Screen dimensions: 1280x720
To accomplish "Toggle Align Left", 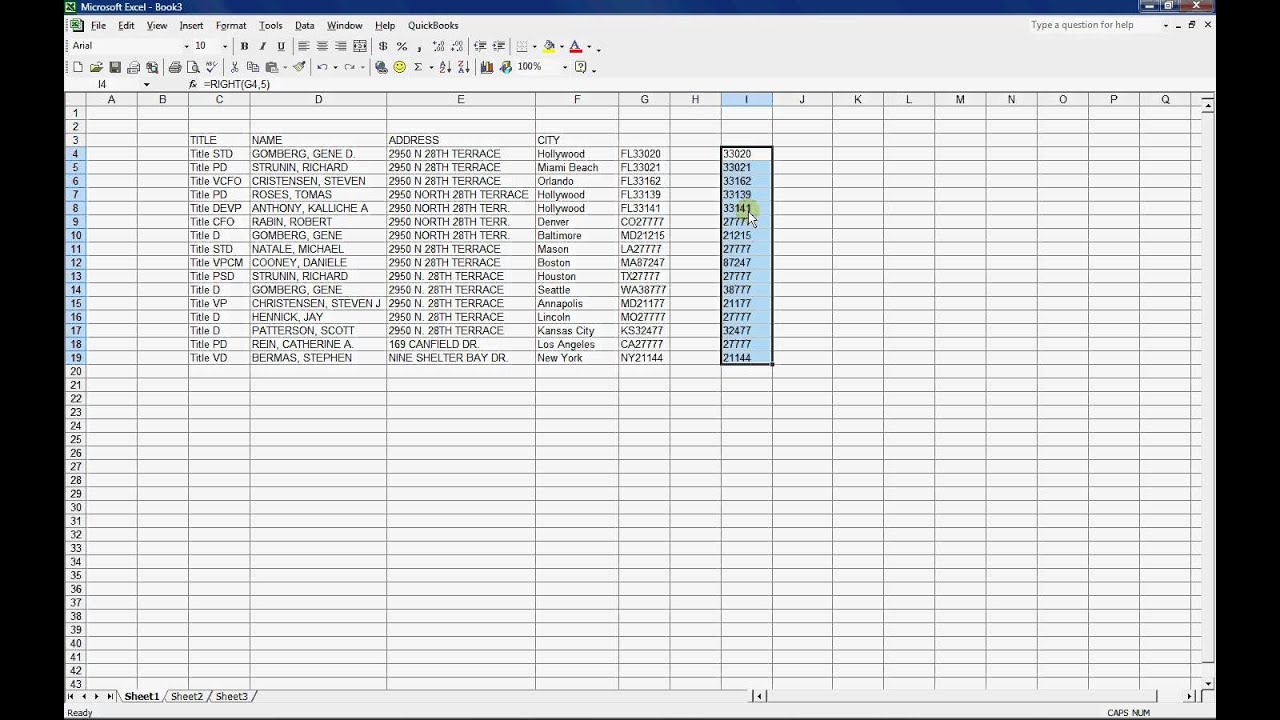I will (303, 46).
